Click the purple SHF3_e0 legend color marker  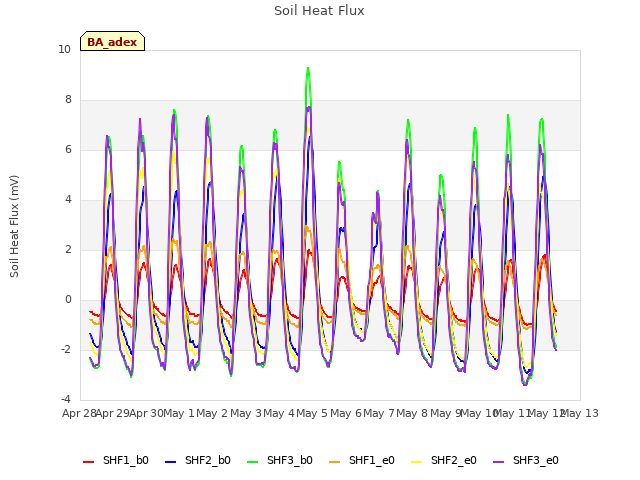499,462
